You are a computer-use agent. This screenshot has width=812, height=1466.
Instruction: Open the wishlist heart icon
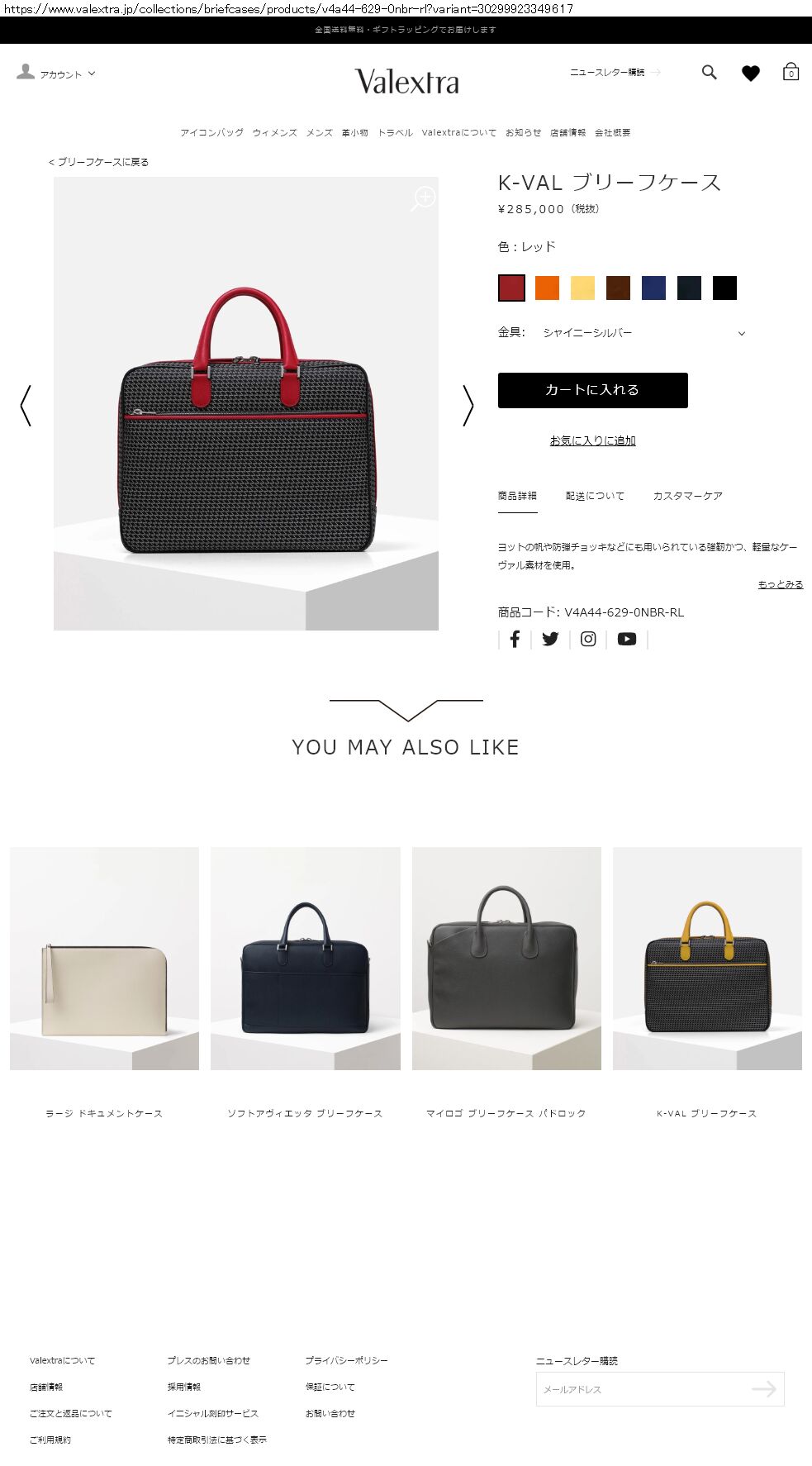coord(750,74)
